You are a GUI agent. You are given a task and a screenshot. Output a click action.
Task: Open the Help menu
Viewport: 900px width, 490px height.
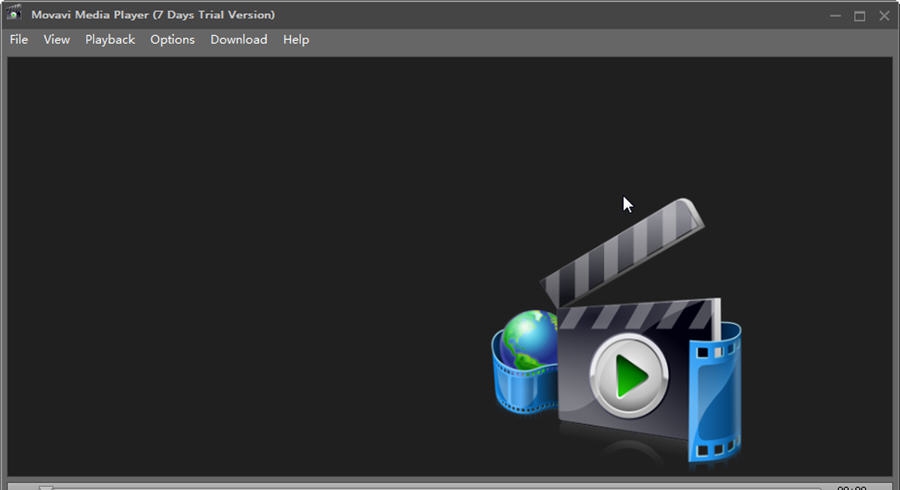pos(296,40)
